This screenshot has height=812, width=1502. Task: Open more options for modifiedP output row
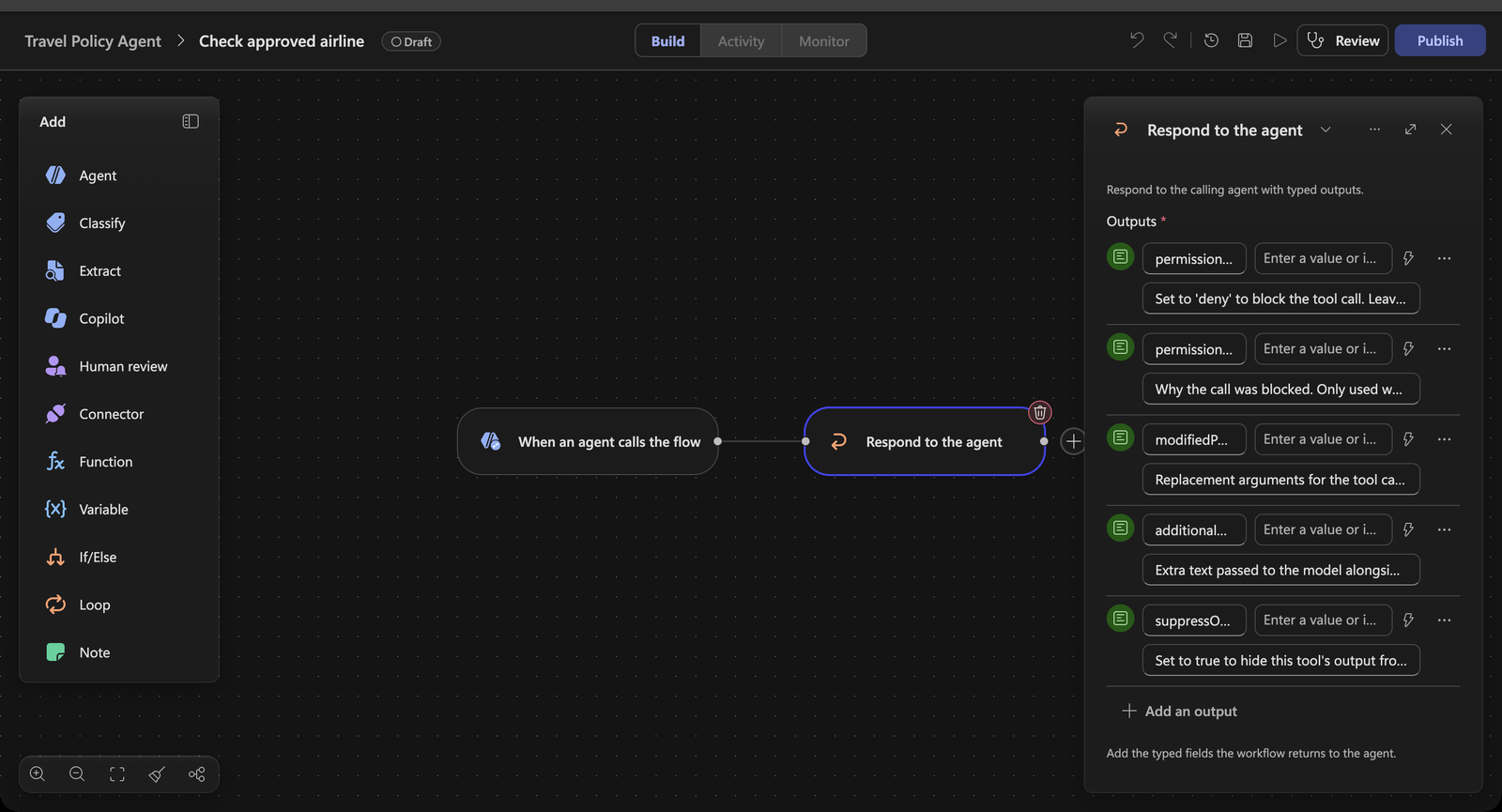point(1444,439)
